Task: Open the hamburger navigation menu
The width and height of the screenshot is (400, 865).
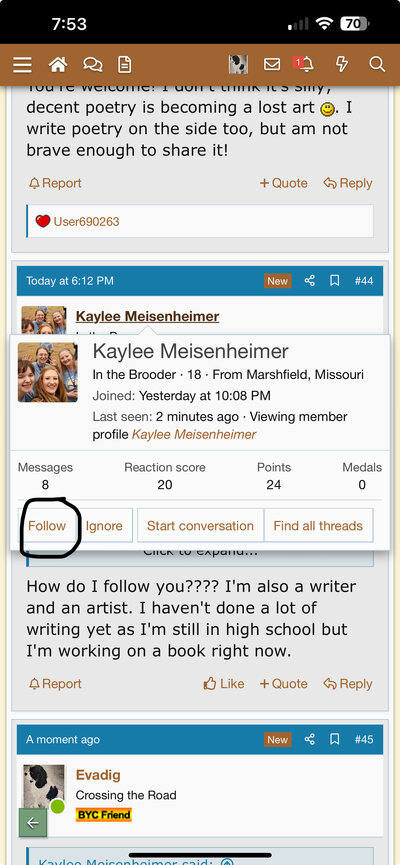Action: (23, 65)
